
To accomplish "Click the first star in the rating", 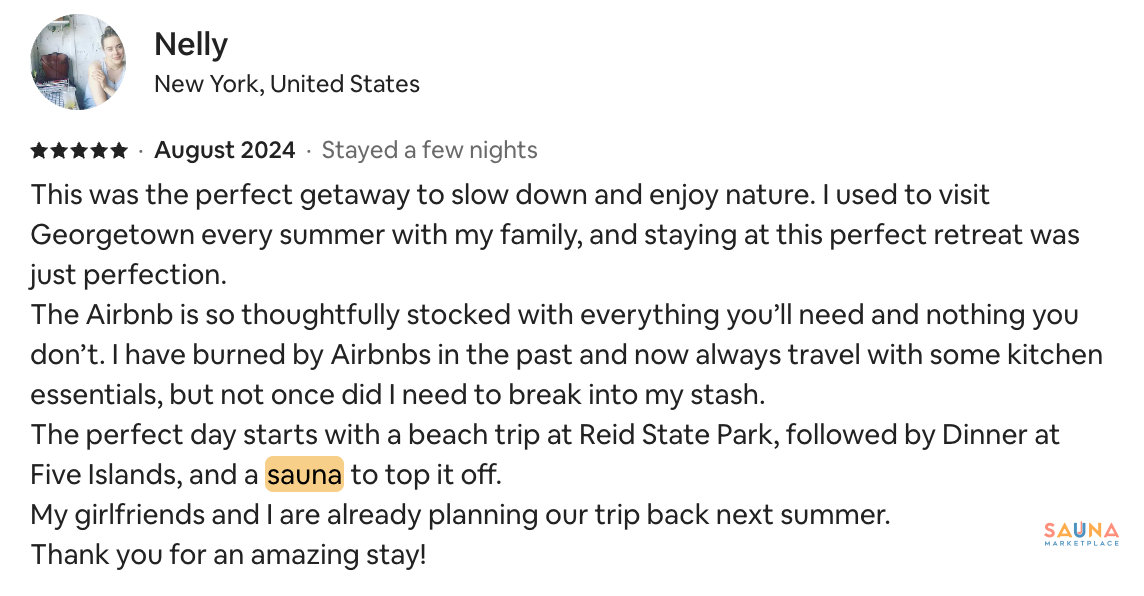I will click(39, 150).
